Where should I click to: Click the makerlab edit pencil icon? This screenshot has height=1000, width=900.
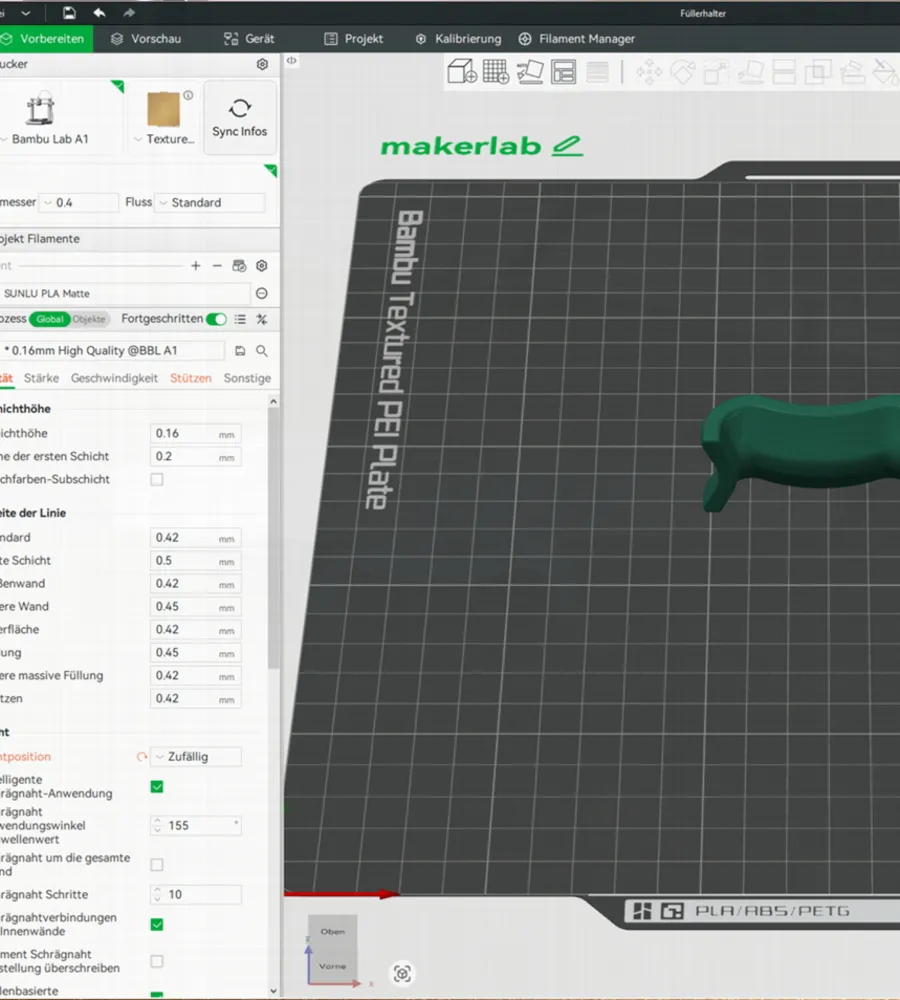coord(567,146)
